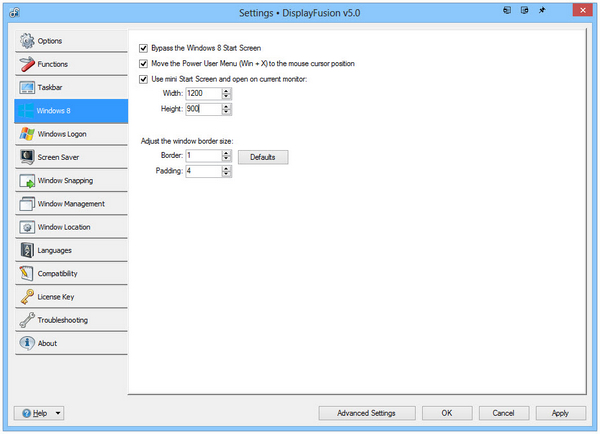The width and height of the screenshot is (600, 434).
Task: Uncheck Bypass the Windows 8 Start Screen
Action: coord(143,48)
